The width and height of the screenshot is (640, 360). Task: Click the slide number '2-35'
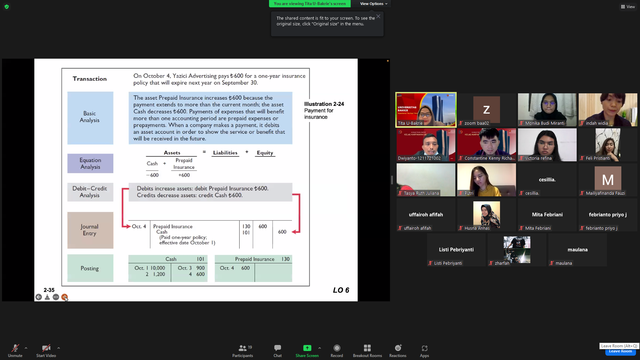tap(49, 290)
